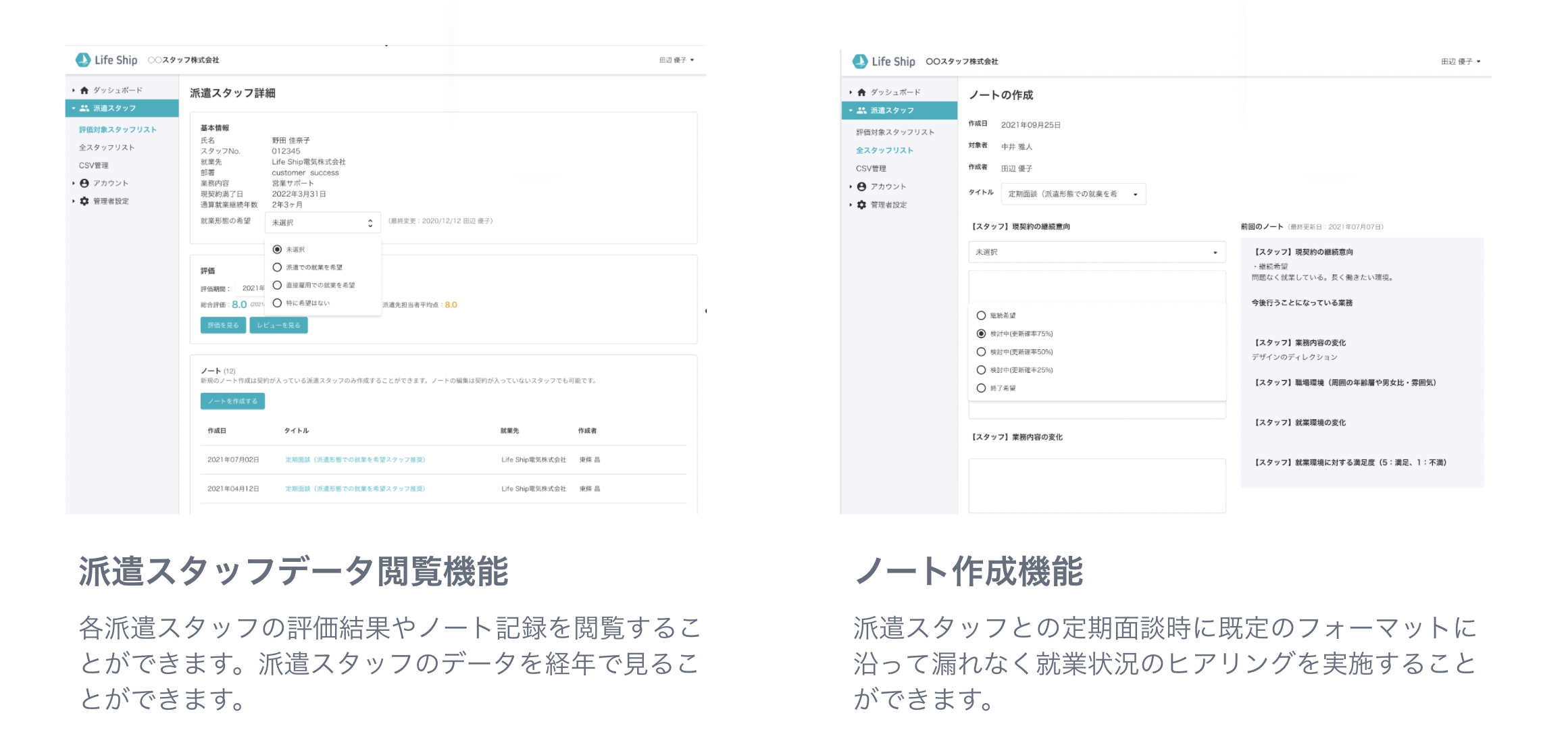Open the 就業形態の希望 未選択 dropdown
Viewport: 1568px width, 749px height.
pos(322,223)
